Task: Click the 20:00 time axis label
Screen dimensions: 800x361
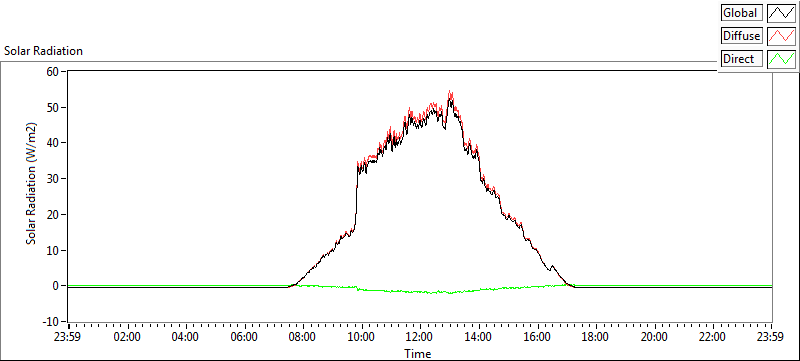Action: [x=655, y=337]
